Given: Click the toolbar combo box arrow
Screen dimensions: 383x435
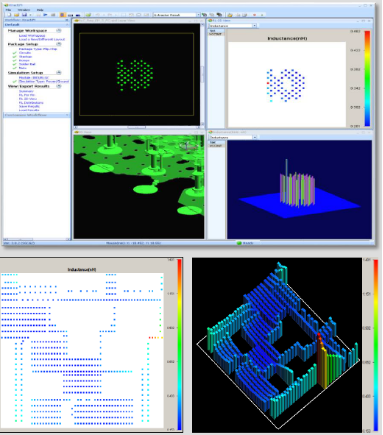Looking at the screenshot, I should coord(198,15).
